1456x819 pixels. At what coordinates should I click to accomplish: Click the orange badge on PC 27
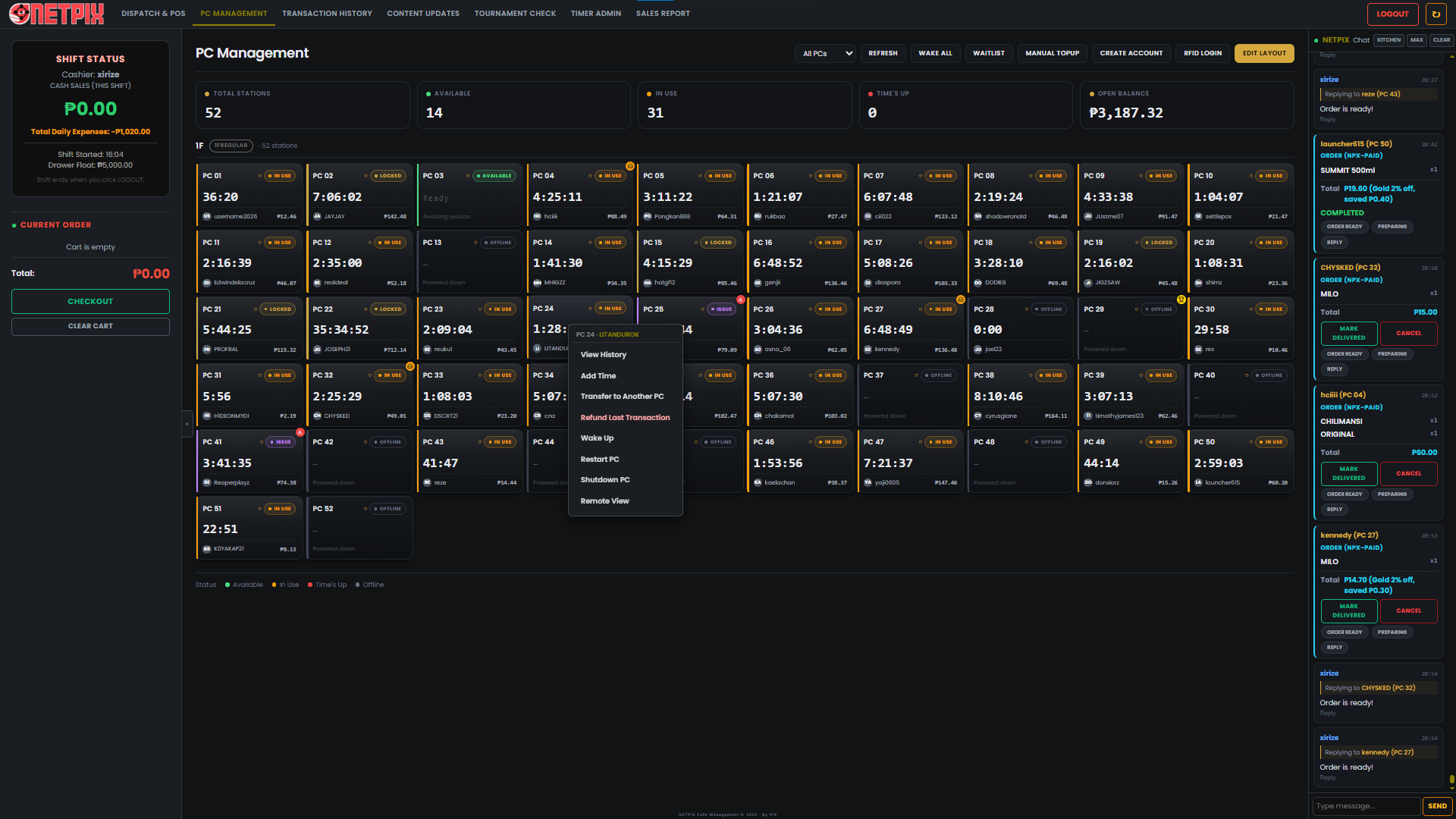(x=960, y=300)
